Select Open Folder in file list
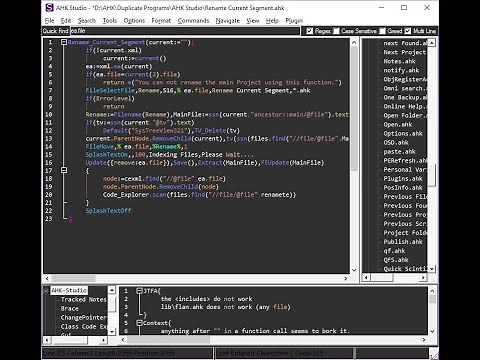 405,115
